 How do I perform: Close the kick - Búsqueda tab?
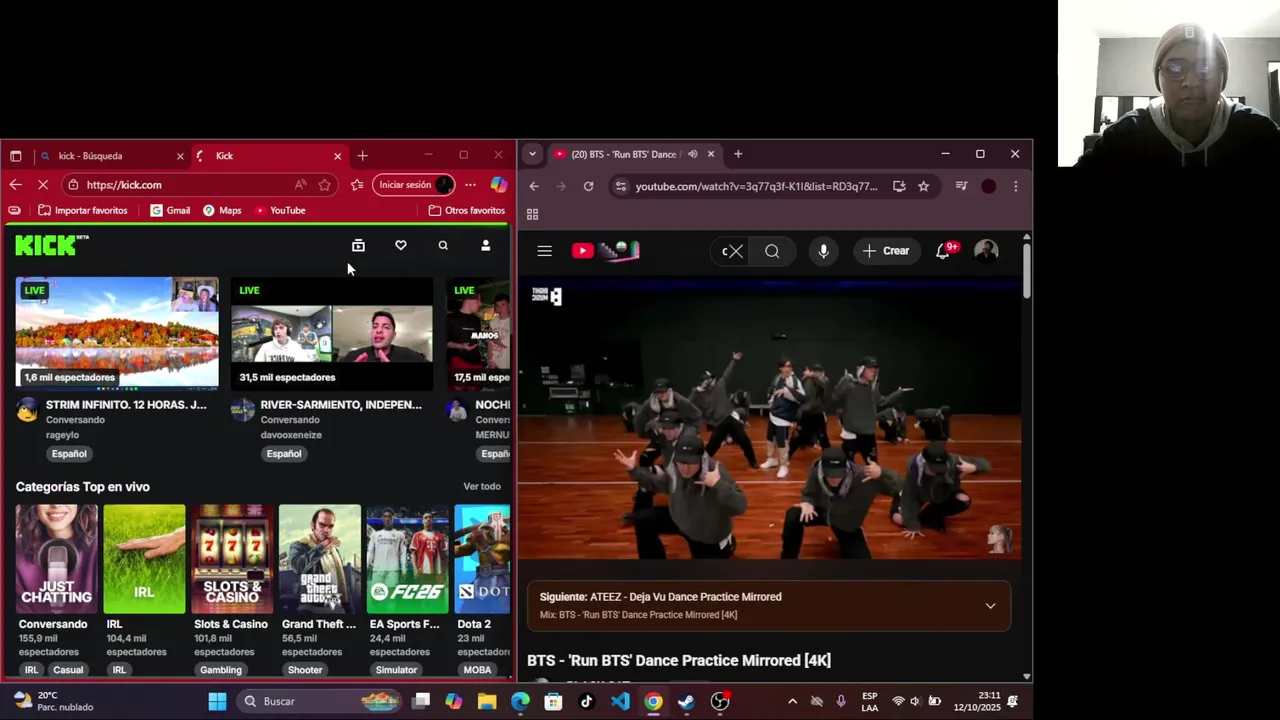pyautogui.click(x=180, y=156)
